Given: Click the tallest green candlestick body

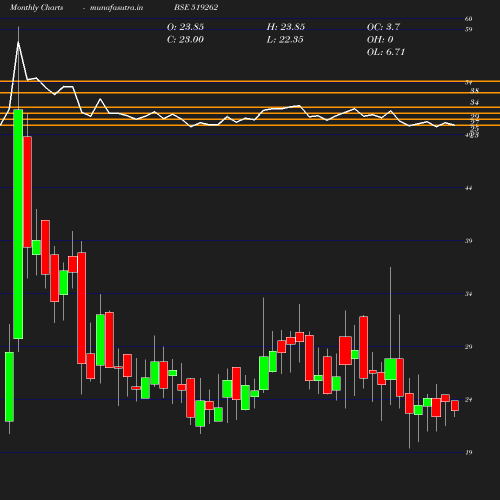Looking at the screenshot, I should click(x=18, y=224).
